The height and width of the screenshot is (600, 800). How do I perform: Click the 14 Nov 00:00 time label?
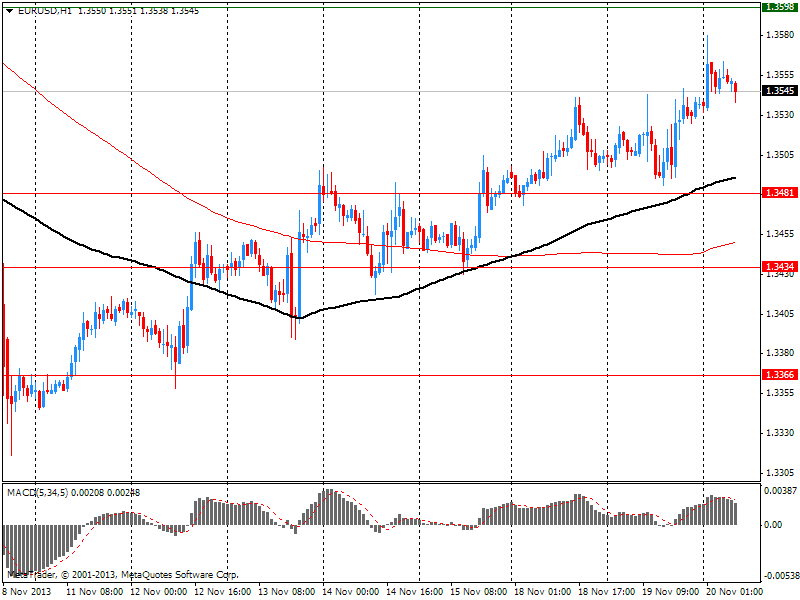tap(348, 592)
